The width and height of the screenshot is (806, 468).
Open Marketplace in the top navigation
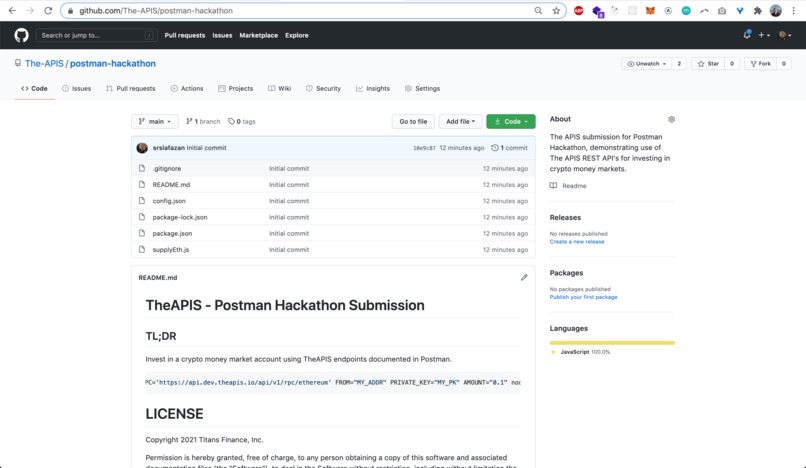pos(259,35)
